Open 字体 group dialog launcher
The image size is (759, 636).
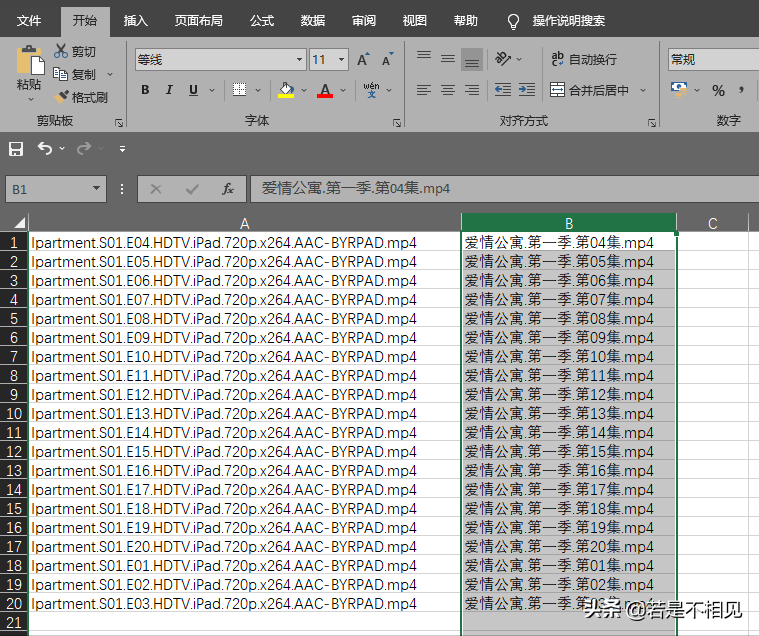397,123
